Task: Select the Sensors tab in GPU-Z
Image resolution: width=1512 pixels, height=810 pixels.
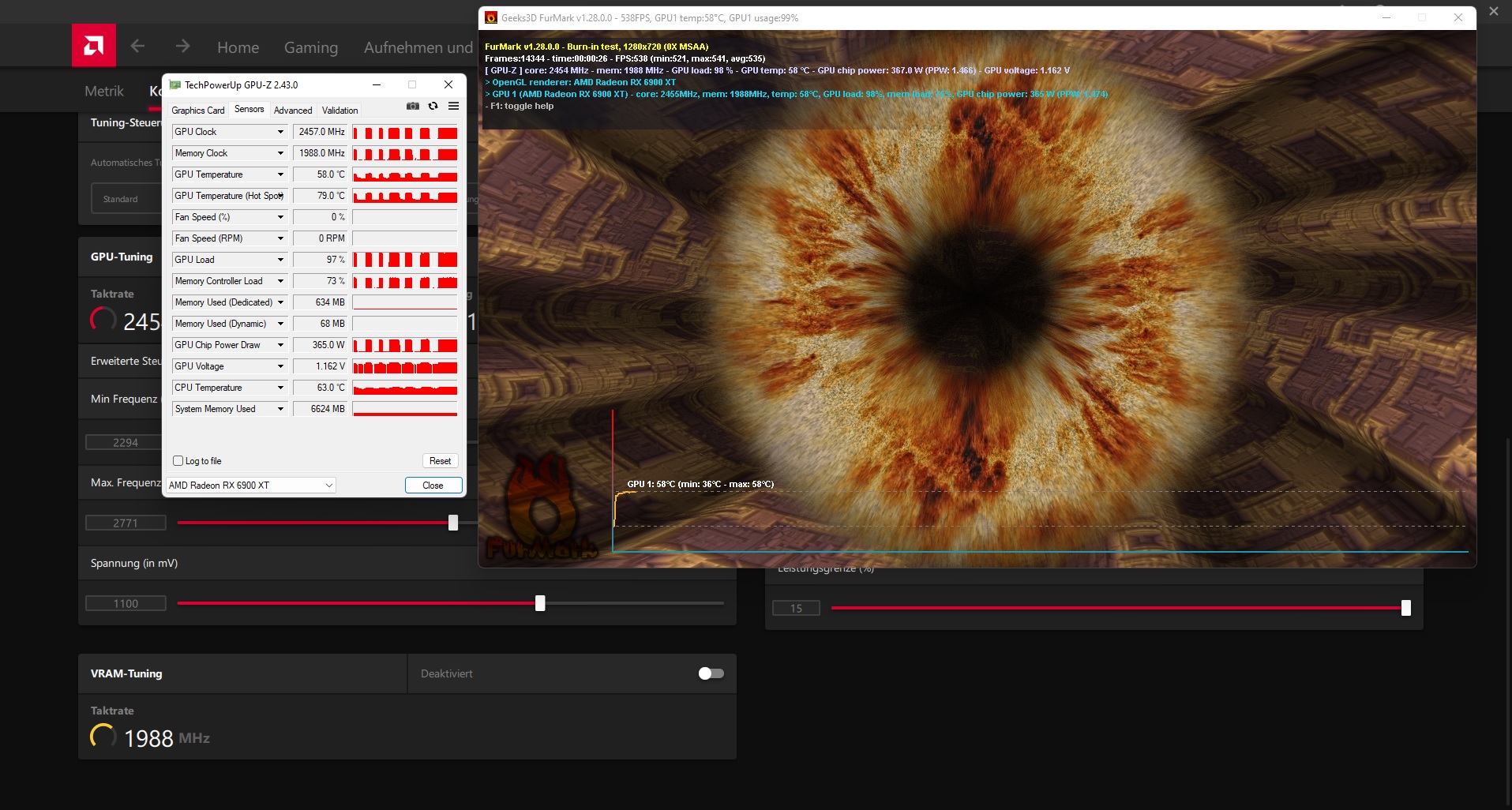Action: click(x=249, y=110)
